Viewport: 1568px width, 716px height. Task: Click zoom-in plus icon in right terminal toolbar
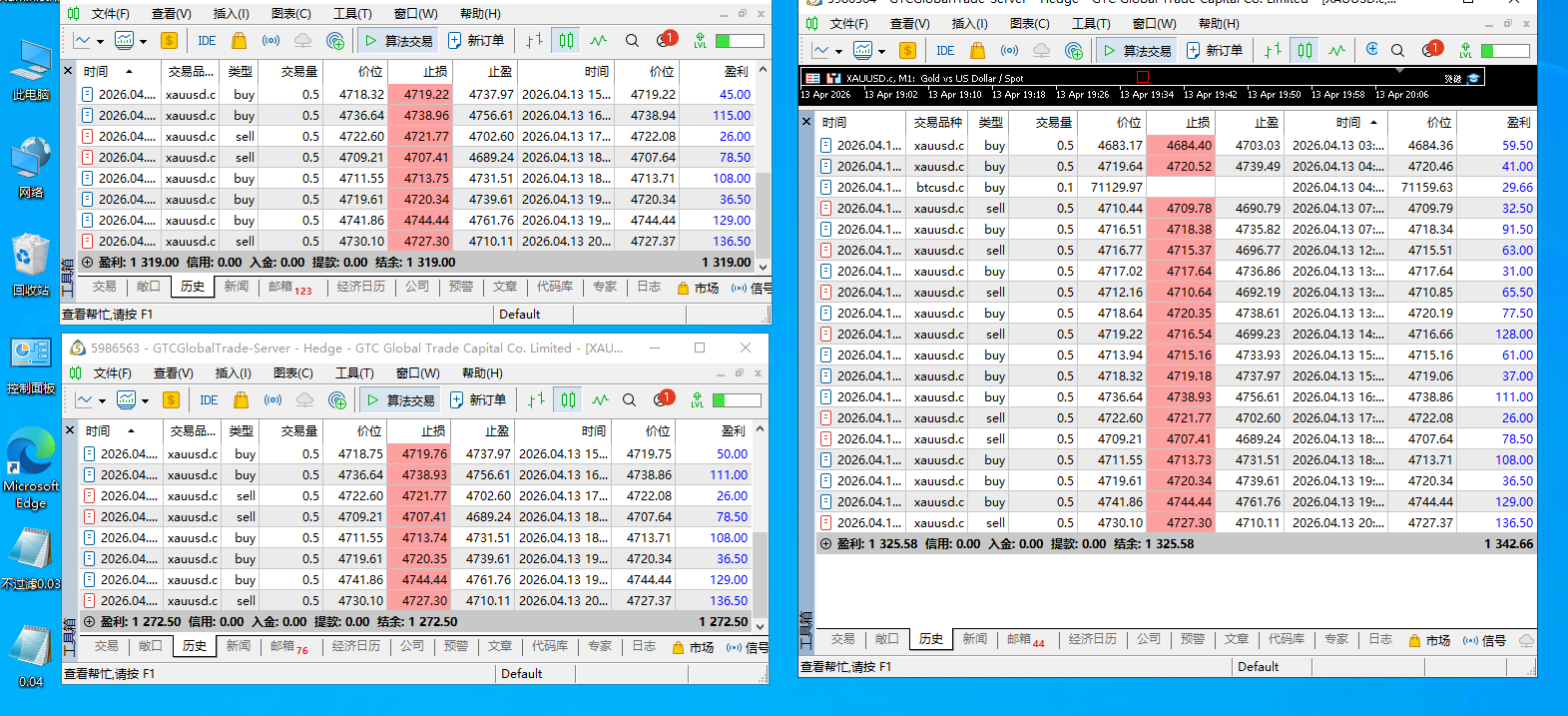pos(1371,50)
